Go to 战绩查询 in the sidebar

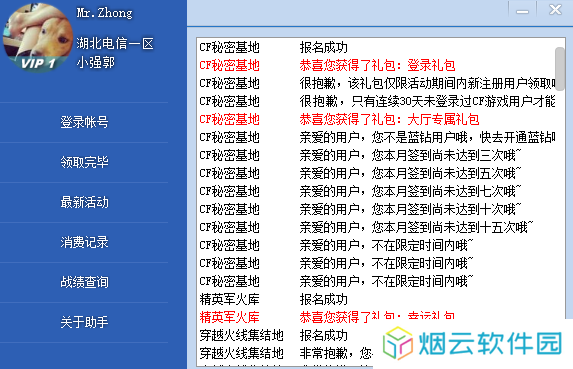pyautogui.click(x=84, y=282)
